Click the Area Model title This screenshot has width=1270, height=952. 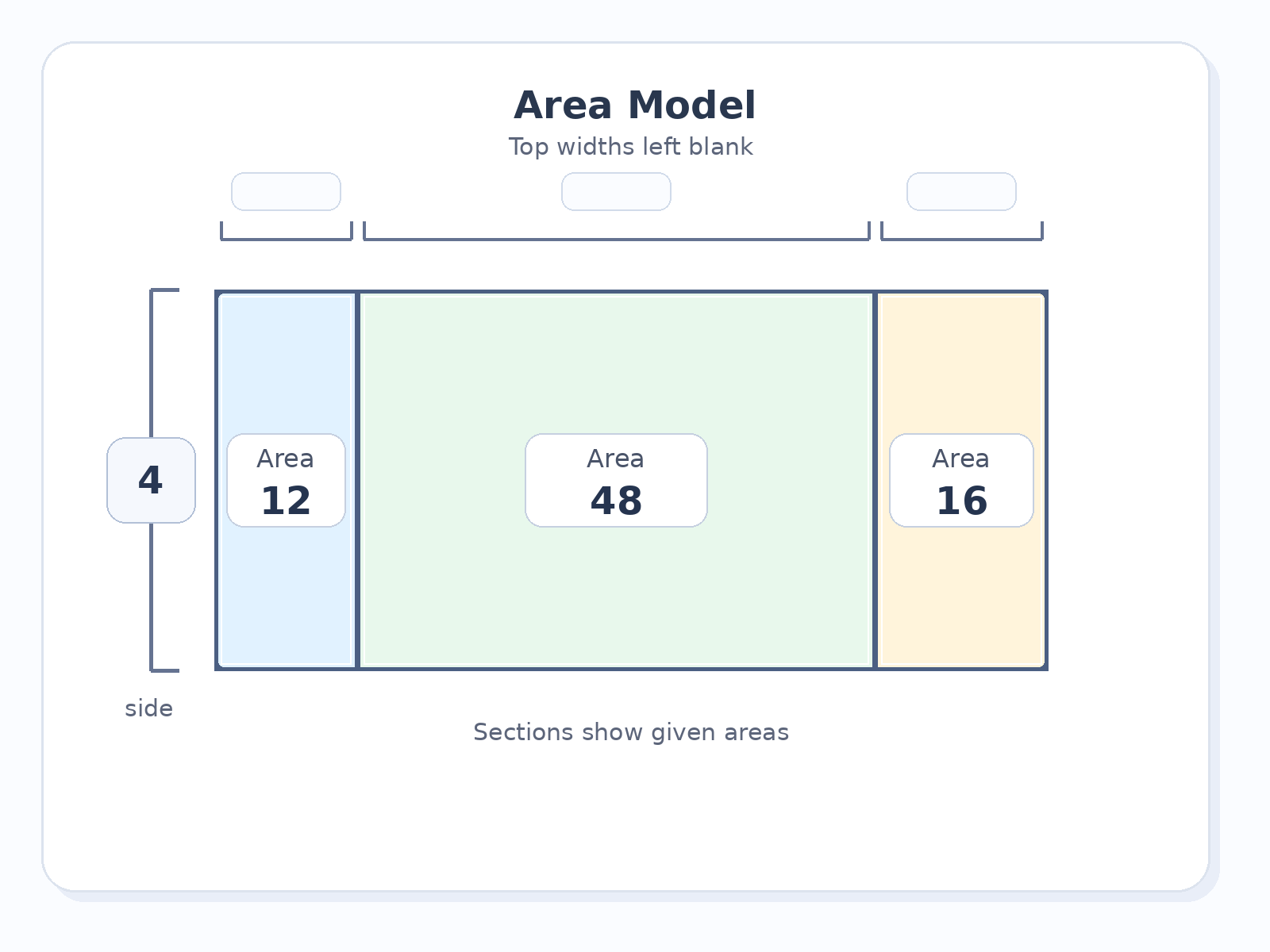coord(635,106)
